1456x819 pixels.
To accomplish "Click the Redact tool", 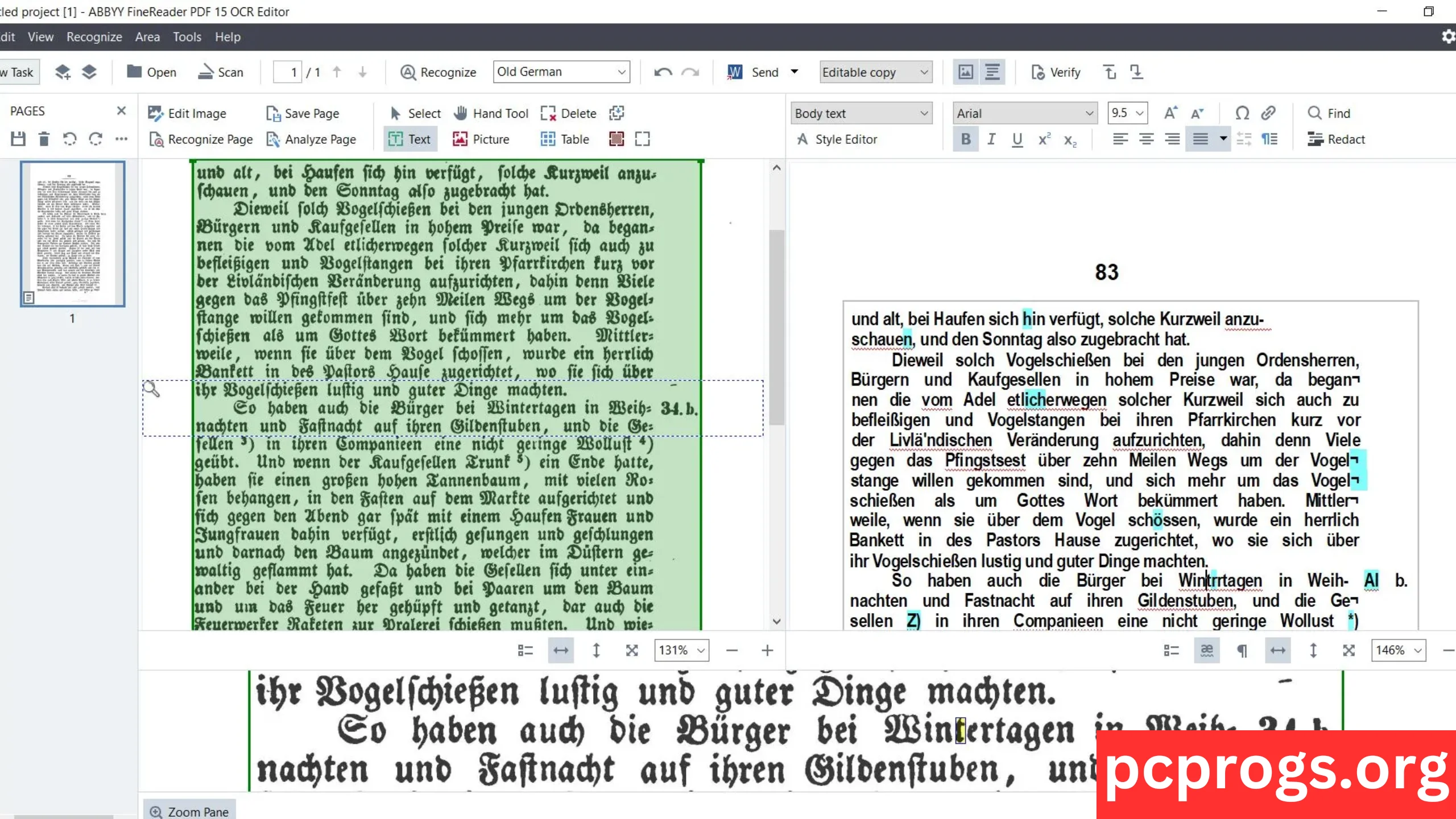I will pyautogui.click(x=1336, y=139).
